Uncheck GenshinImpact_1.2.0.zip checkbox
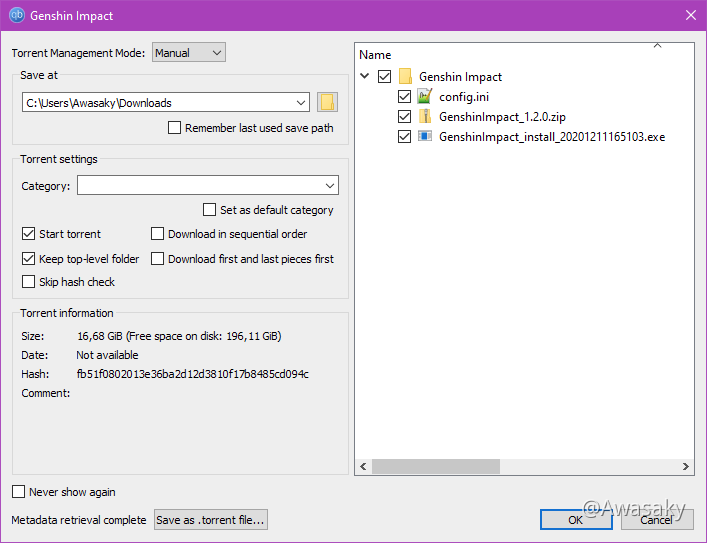This screenshot has height=543, width=707. [x=404, y=116]
